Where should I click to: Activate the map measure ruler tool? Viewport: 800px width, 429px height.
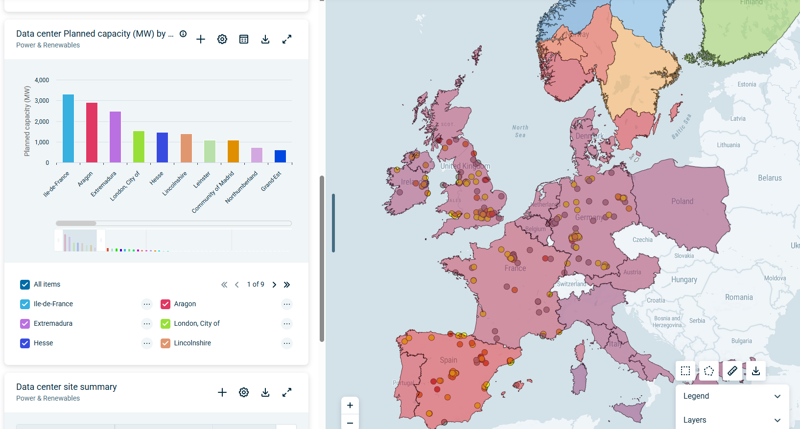pos(732,371)
